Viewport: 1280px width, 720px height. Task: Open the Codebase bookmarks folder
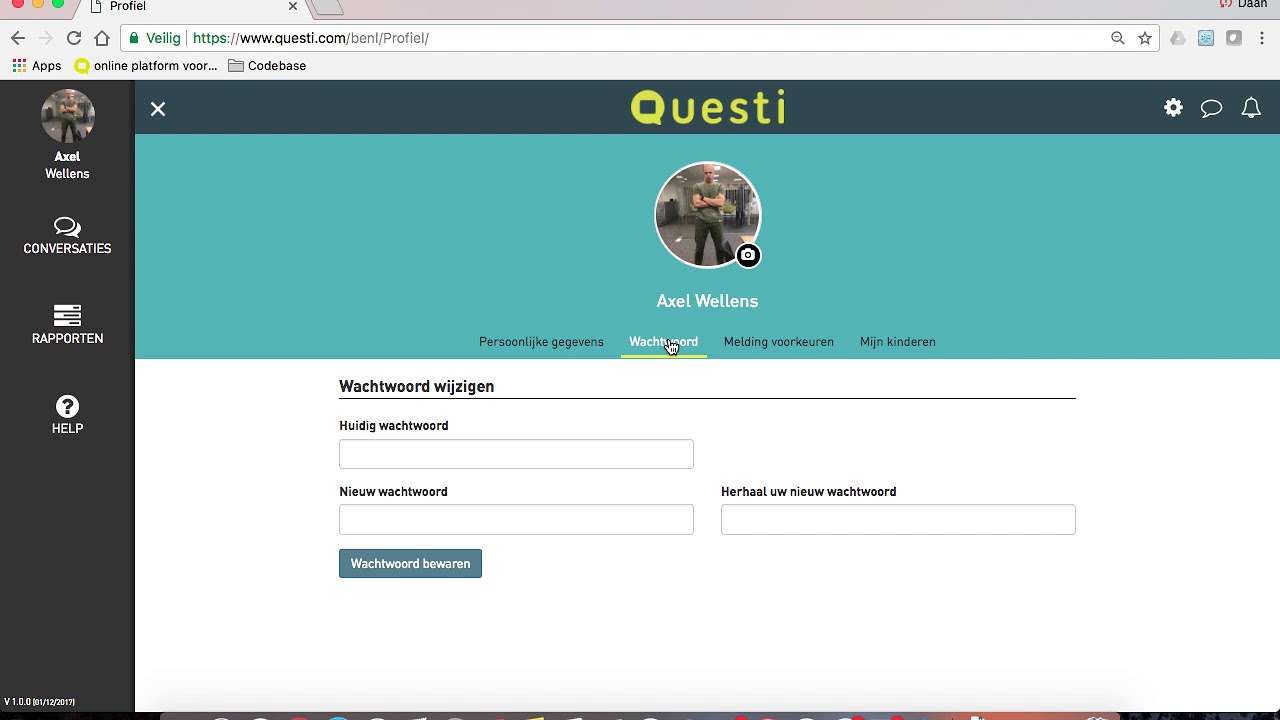click(x=267, y=66)
